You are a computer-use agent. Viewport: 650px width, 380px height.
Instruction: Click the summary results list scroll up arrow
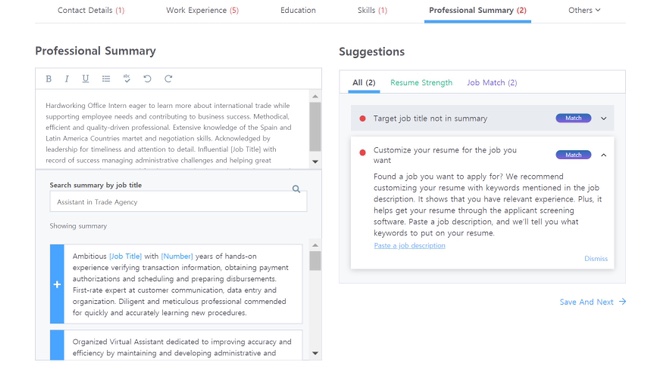(x=315, y=245)
